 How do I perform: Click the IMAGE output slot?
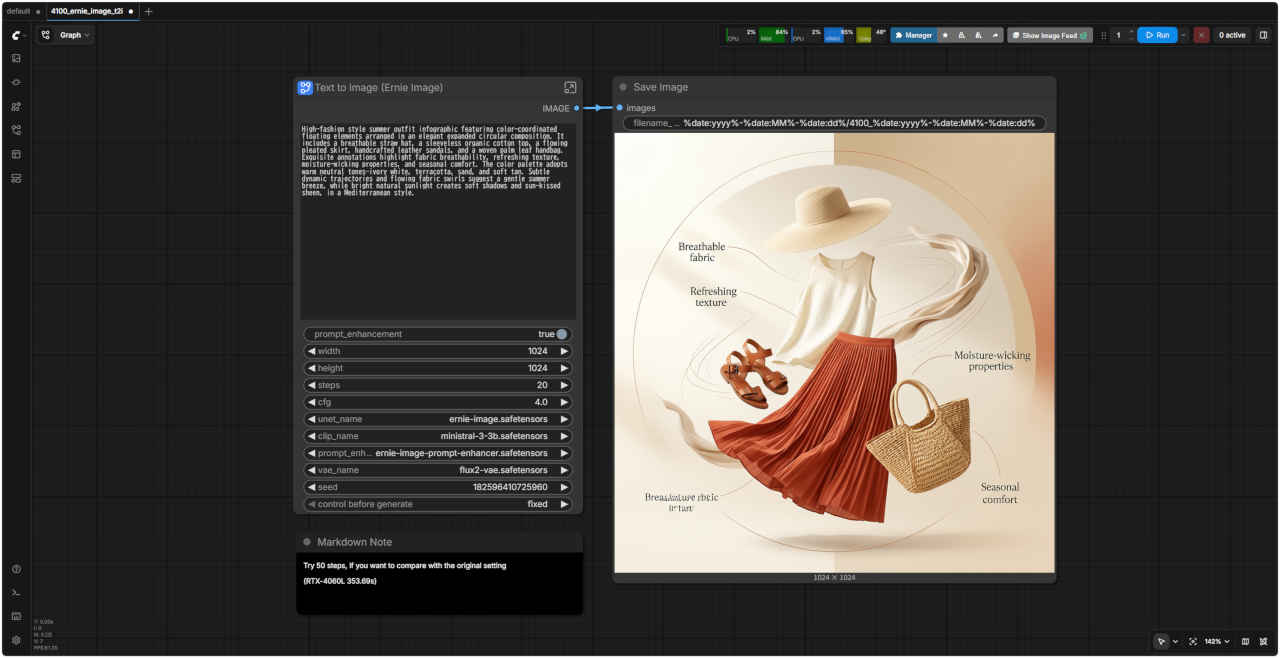point(576,108)
